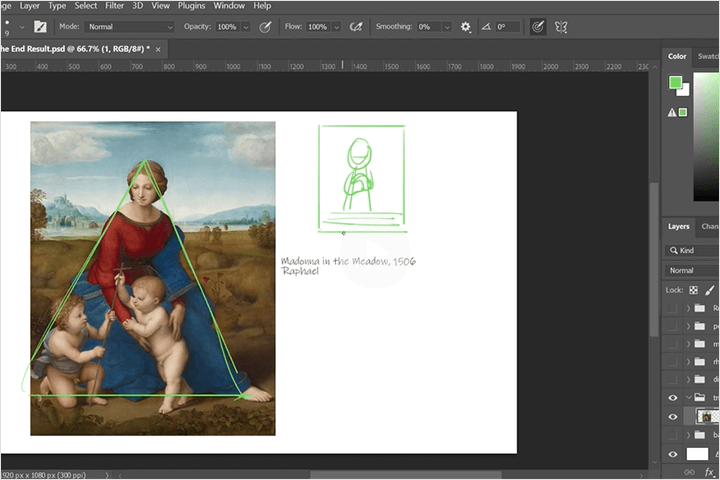The height and width of the screenshot is (480, 720).
Task: Open the painting Mode dropdown
Action: [129, 27]
